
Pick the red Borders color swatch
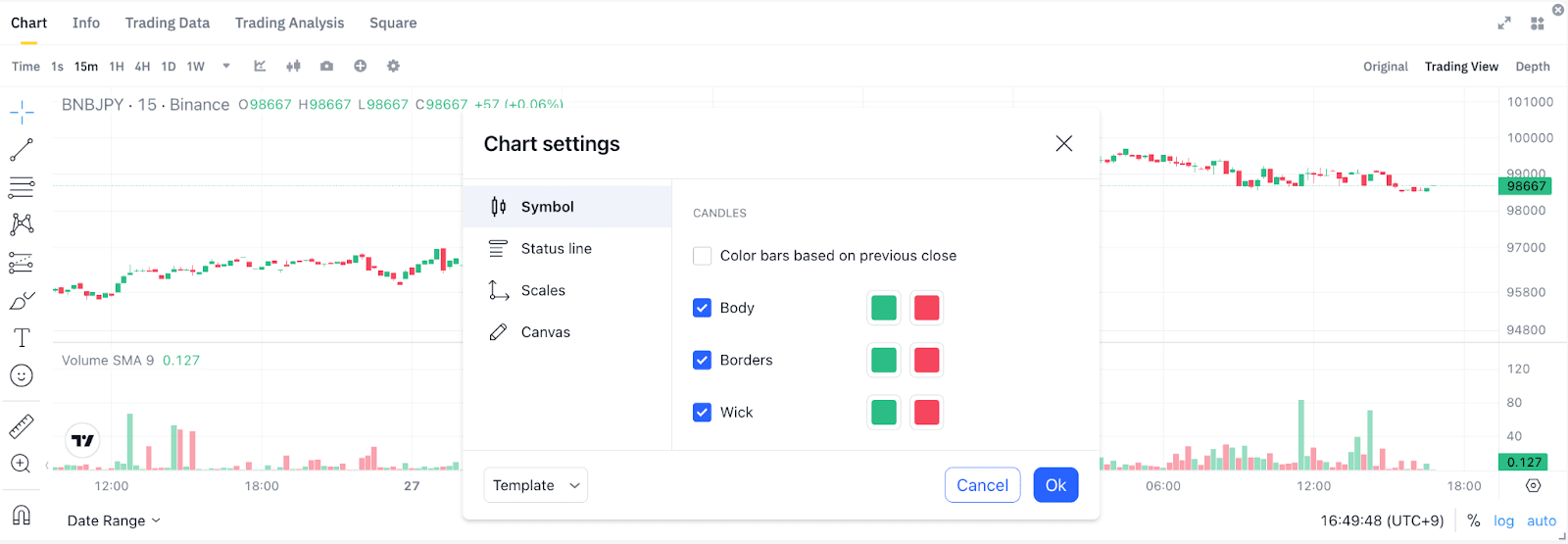point(926,360)
